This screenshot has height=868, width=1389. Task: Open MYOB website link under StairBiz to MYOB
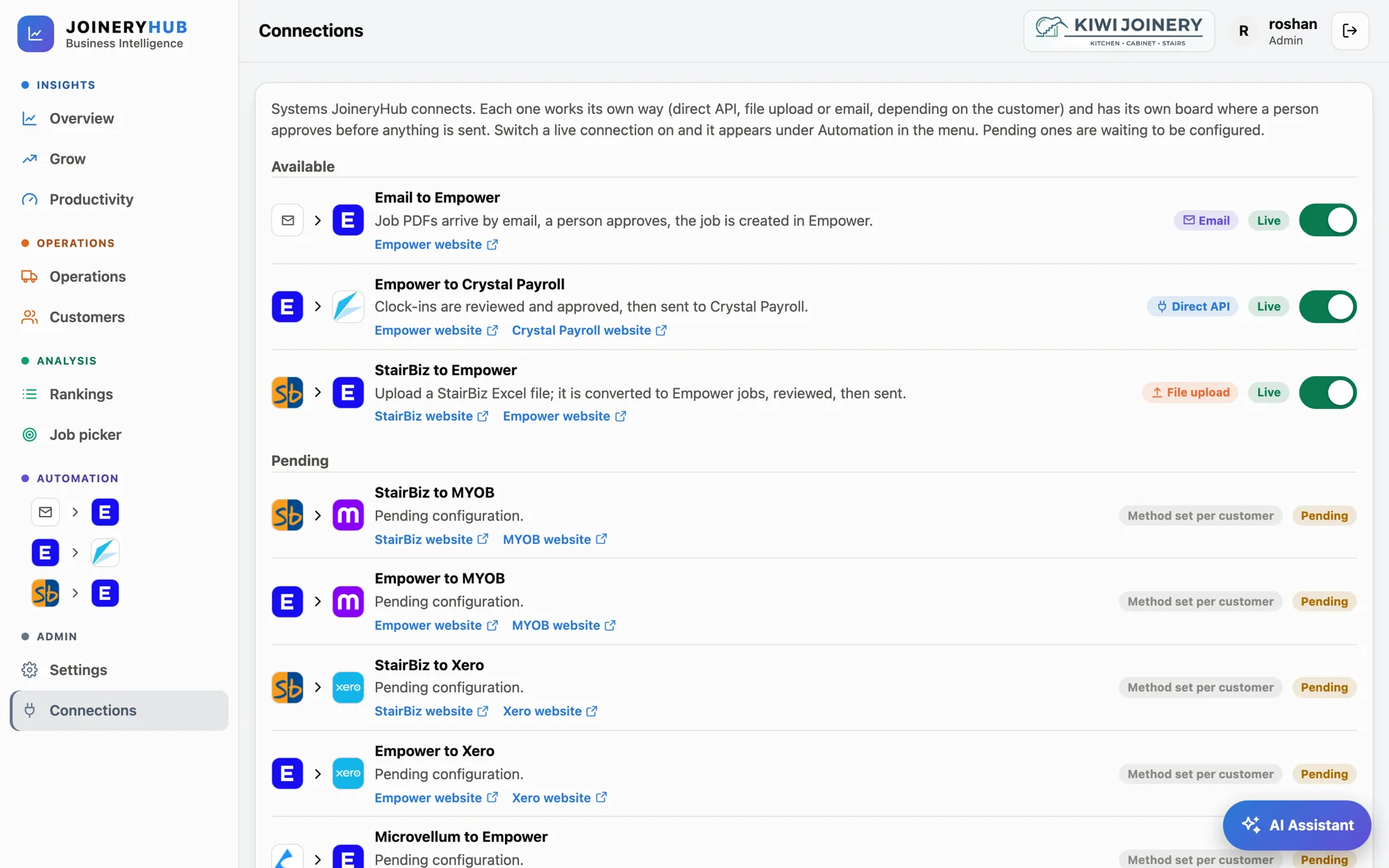coord(555,540)
